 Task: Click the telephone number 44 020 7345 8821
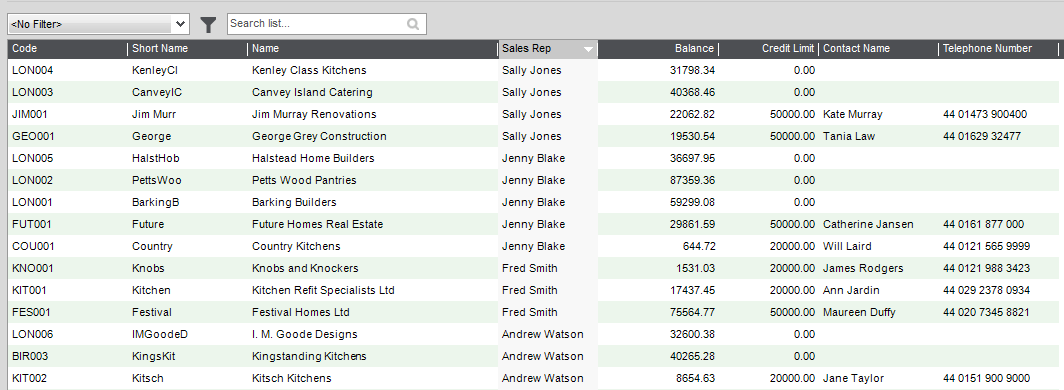coord(986,312)
